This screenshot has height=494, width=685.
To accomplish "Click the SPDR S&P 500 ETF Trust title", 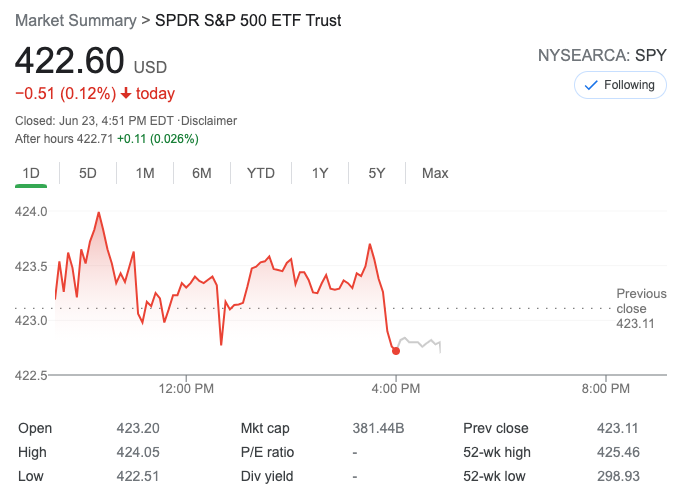I will tap(248, 20).
